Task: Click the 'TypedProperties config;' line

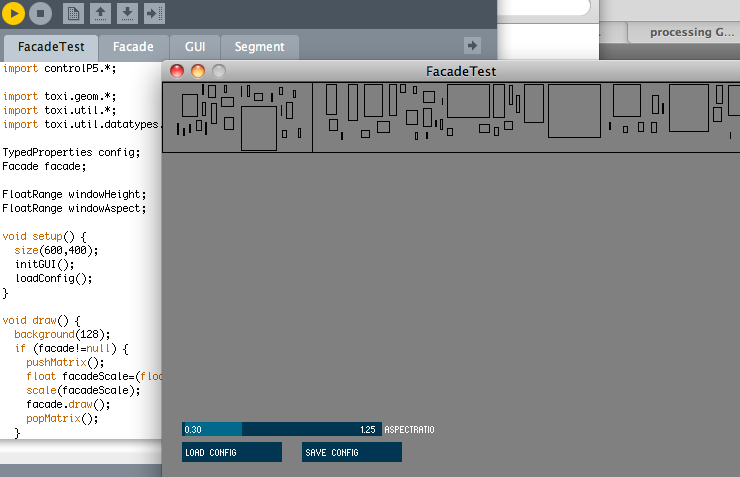Action: tap(71, 152)
